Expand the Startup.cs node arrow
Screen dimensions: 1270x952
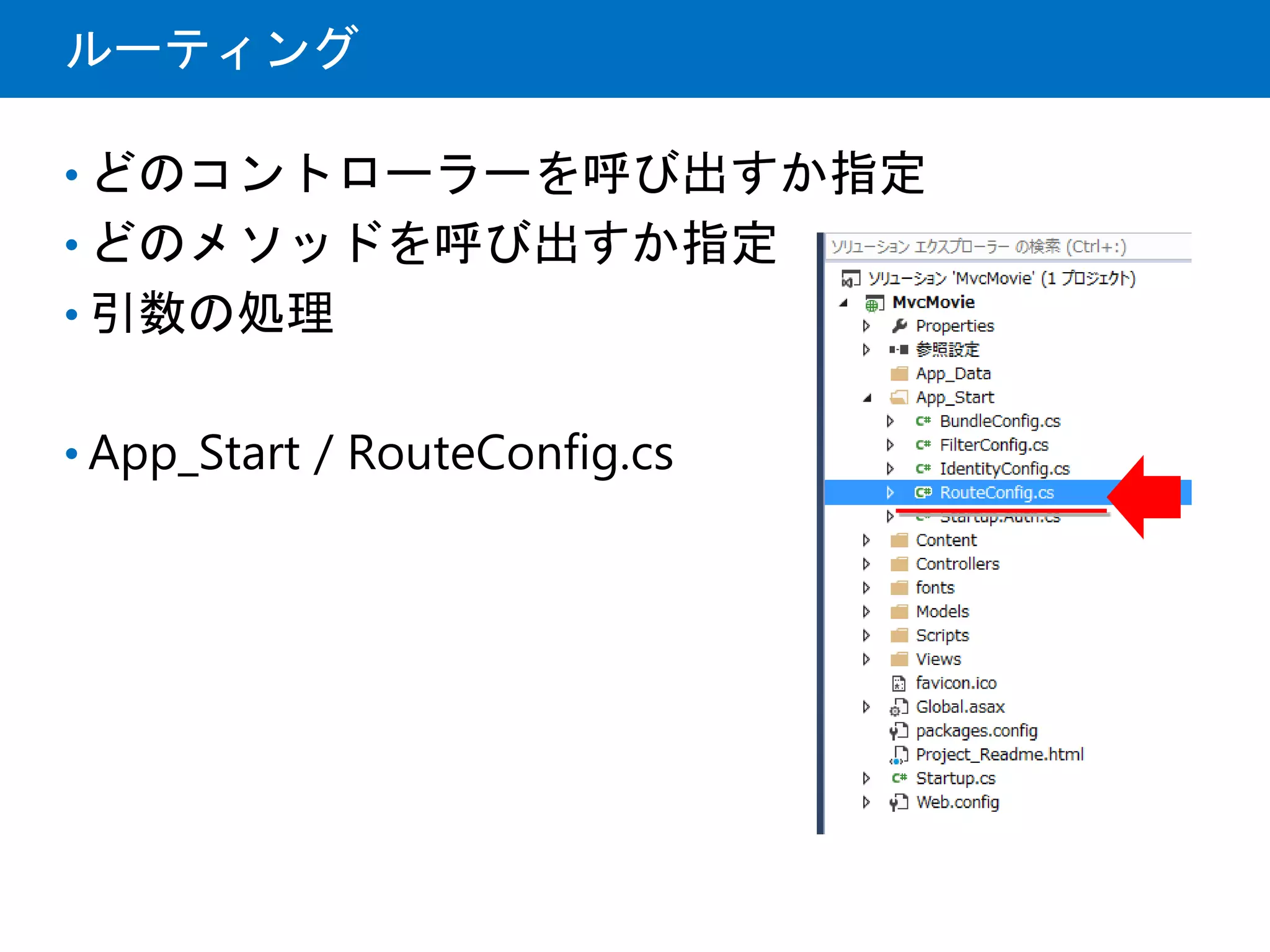pos(866,778)
